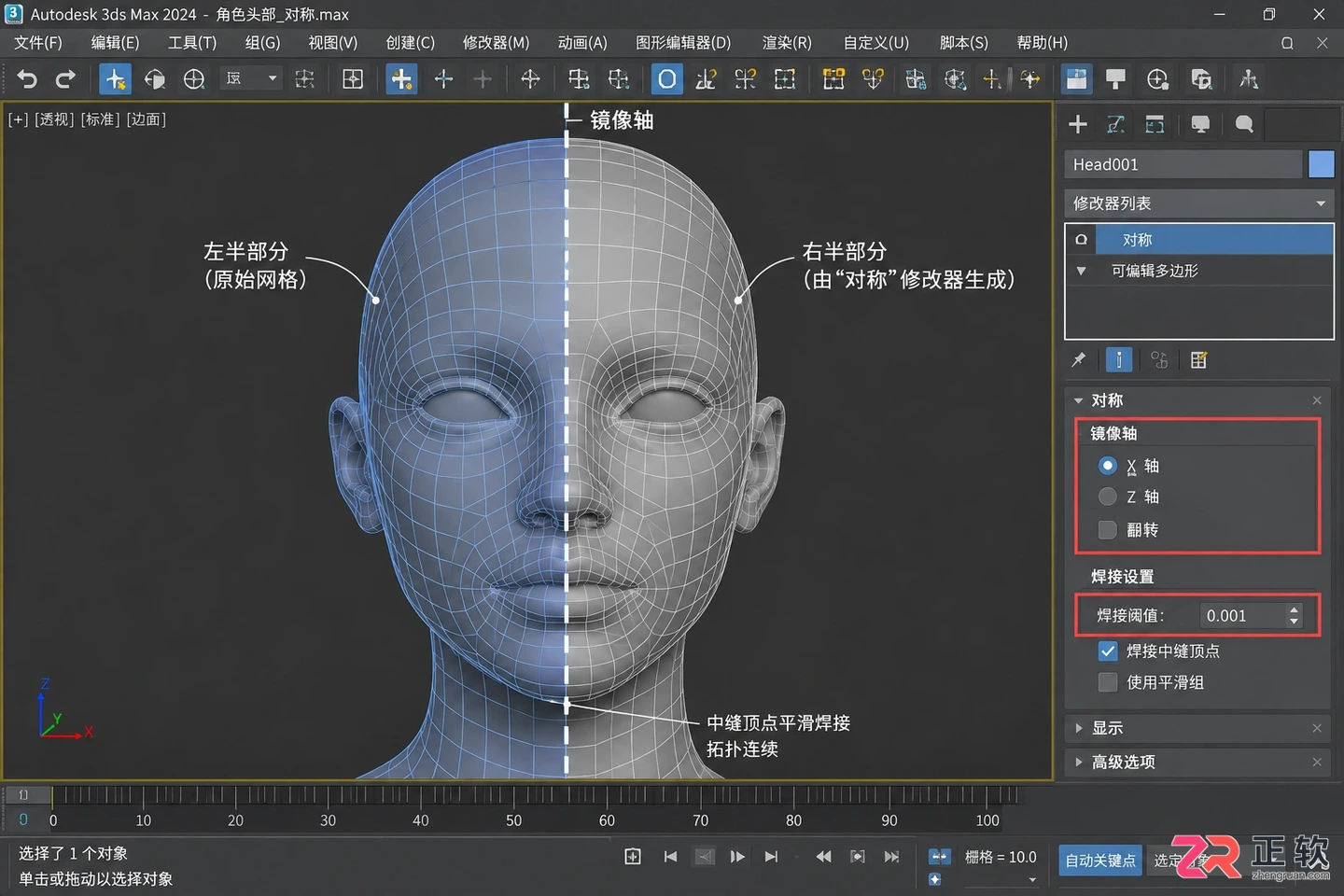Toggle visibility of the 对称 modifier
The height and width of the screenshot is (896, 1344).
click(x=1081, y=240)
